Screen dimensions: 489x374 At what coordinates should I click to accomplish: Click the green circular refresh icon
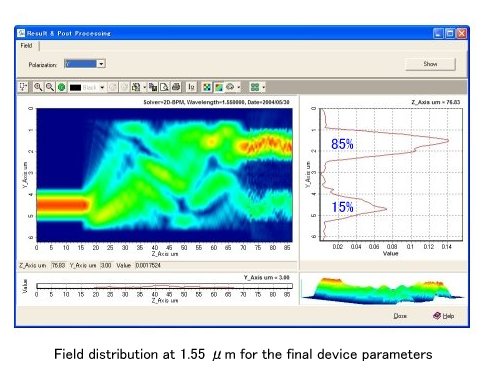61,87
